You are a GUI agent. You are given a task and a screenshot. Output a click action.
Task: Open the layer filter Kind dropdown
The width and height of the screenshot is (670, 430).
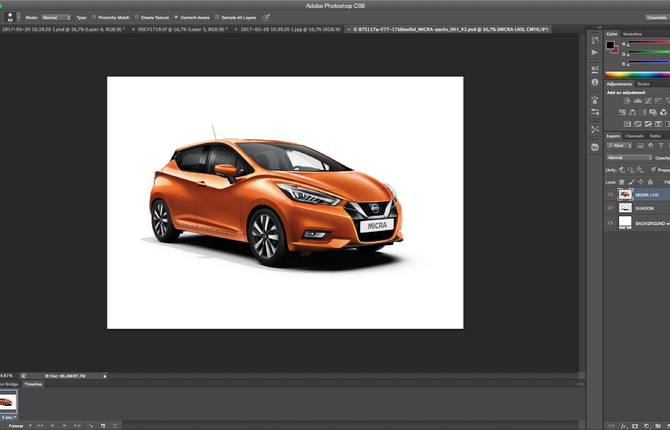point(620,146)
